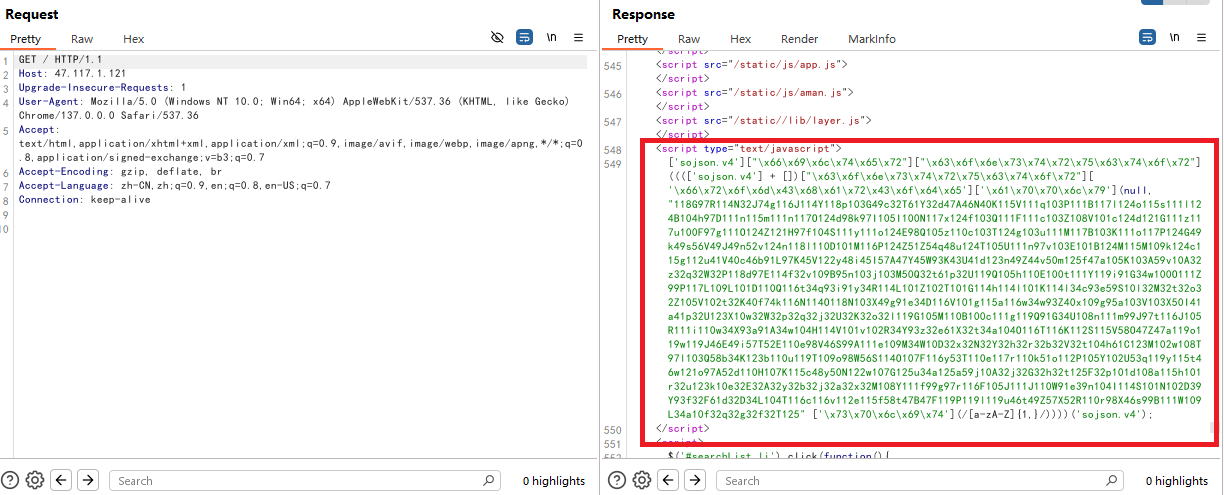
Task: Go to next search match in Response
Action: point(694,480)
